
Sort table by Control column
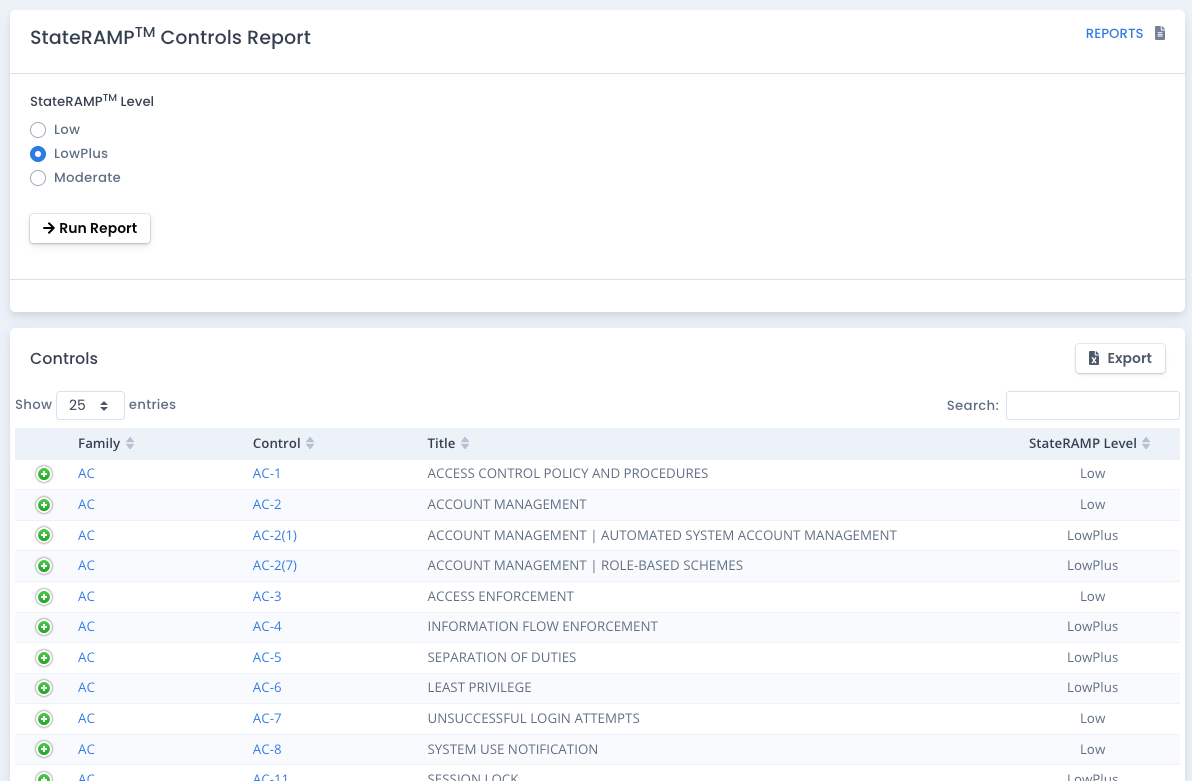coord(283,443)
